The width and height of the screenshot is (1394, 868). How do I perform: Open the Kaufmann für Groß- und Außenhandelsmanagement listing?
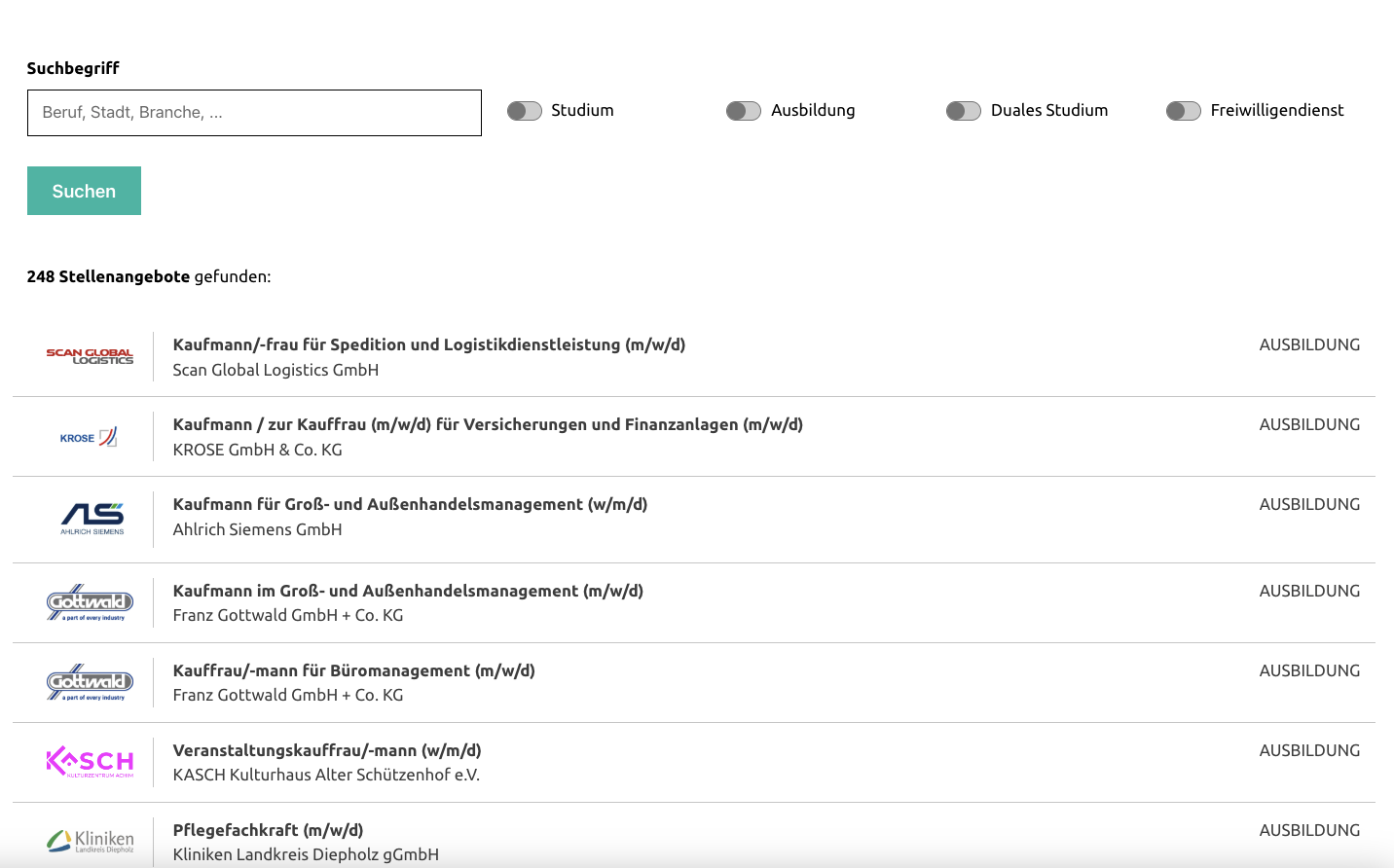coord(410,504)
